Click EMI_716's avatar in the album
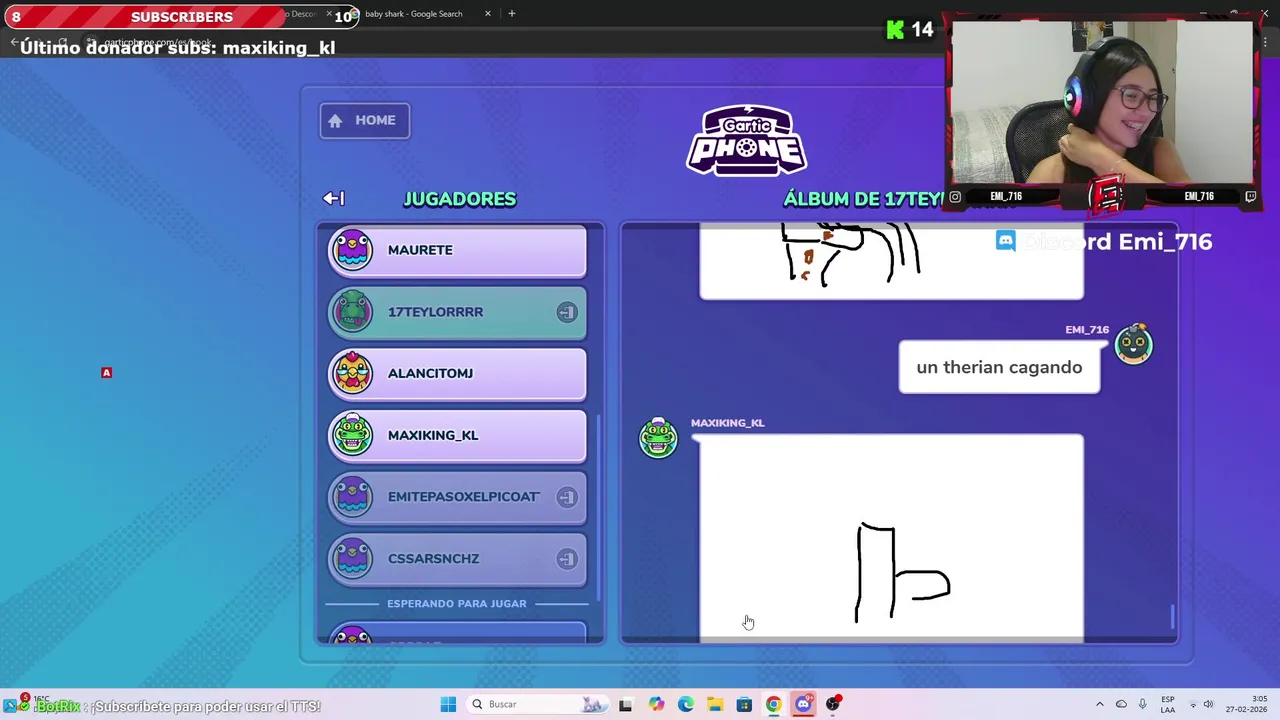 click(1134, 344)
